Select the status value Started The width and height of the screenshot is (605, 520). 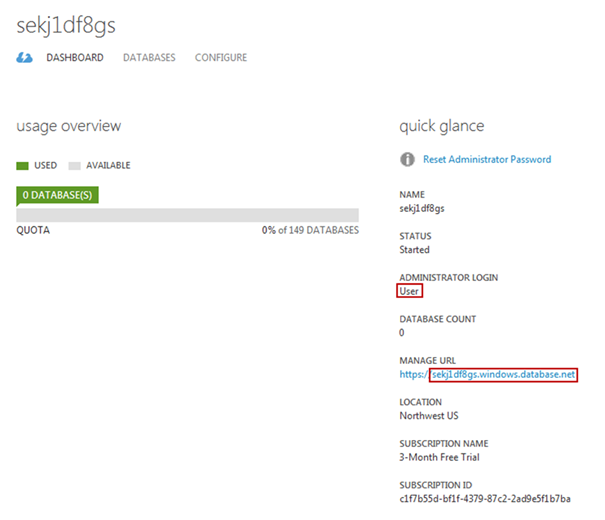(x=414, y=250)
